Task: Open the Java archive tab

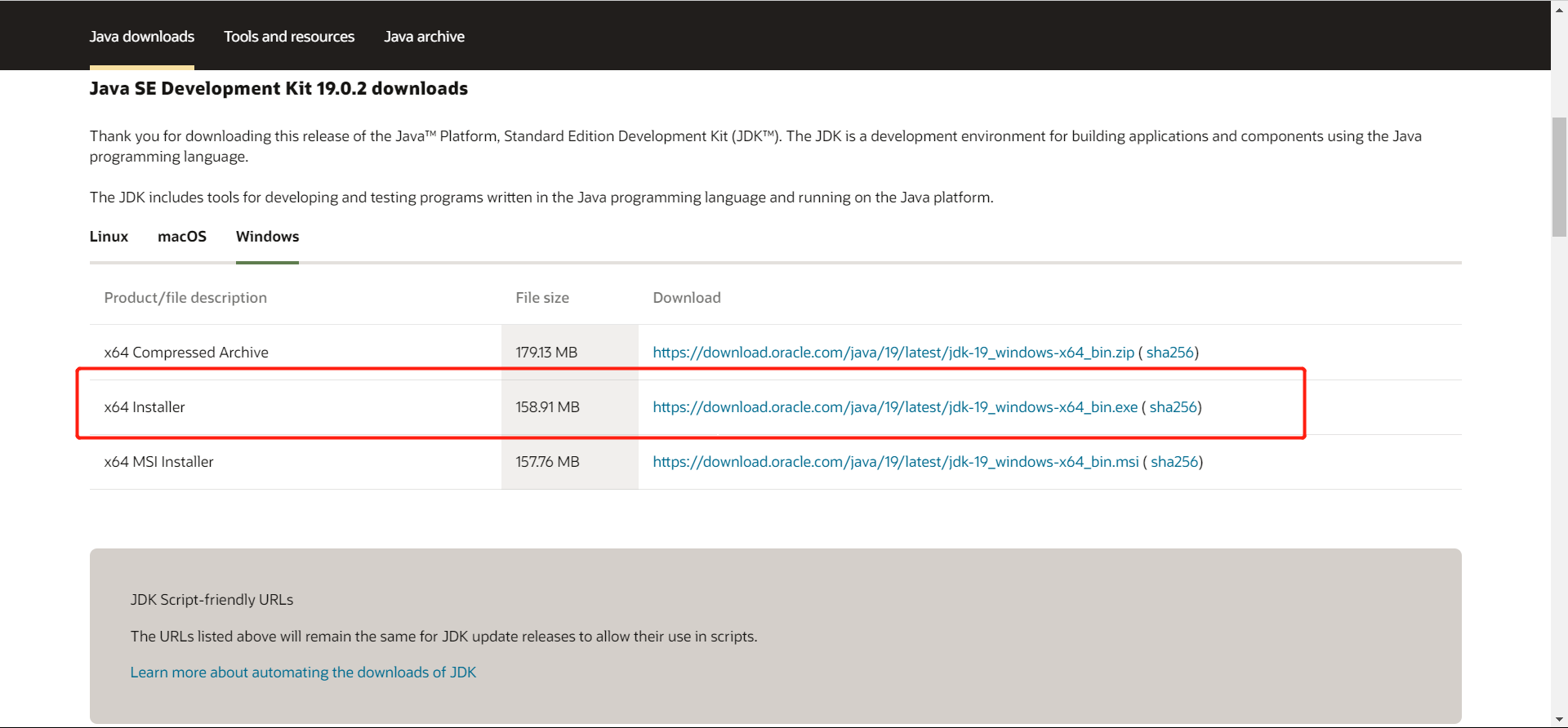Action: 424,37
